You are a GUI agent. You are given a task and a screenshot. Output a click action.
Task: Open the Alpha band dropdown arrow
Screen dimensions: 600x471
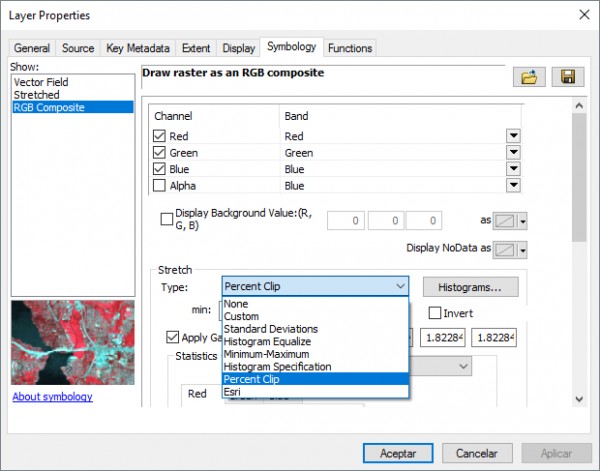coord(513,185)
